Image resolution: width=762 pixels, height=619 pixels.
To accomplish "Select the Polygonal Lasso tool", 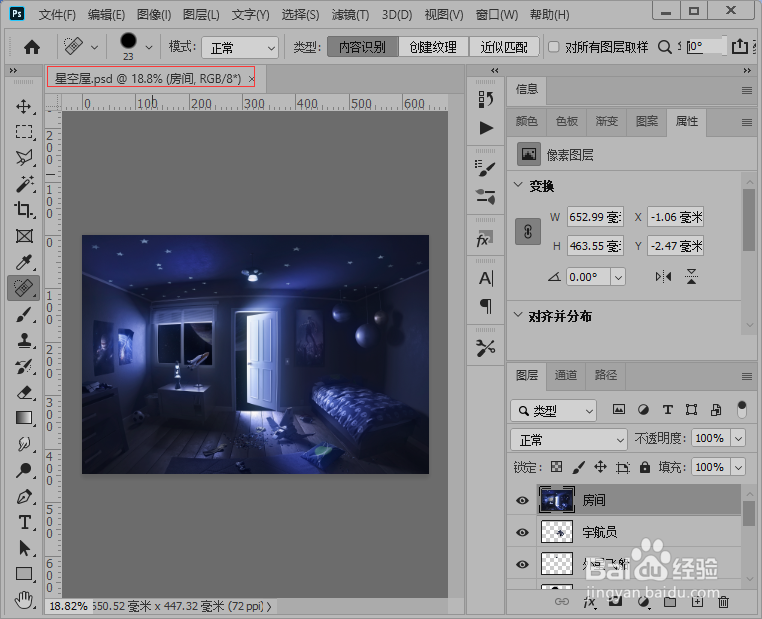I will pyautogui.click(x=24, y=158).
